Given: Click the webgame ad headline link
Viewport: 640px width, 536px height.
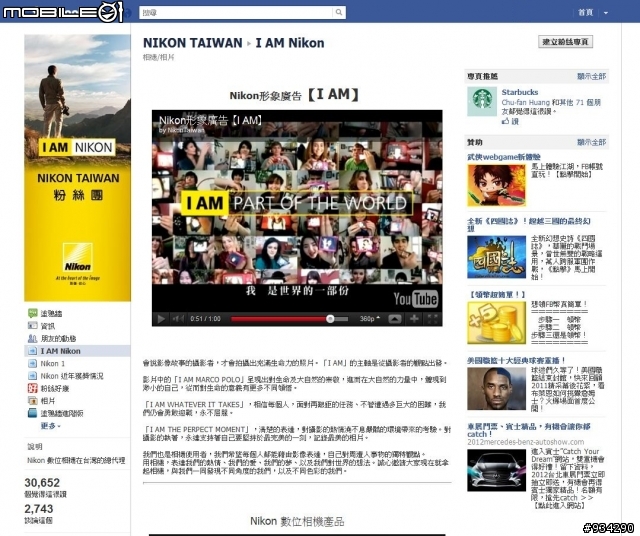Looking at the screenshot, I should pos(504,157).
